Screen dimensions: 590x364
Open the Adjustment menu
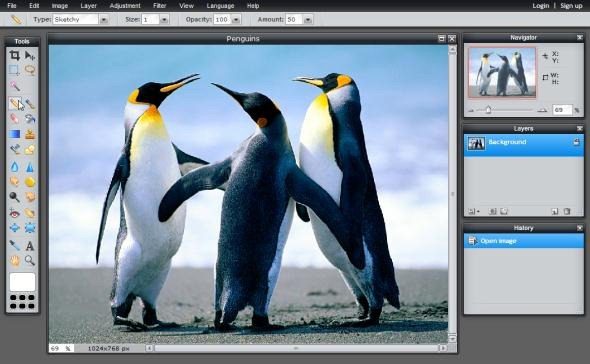[x=125, y=6]
